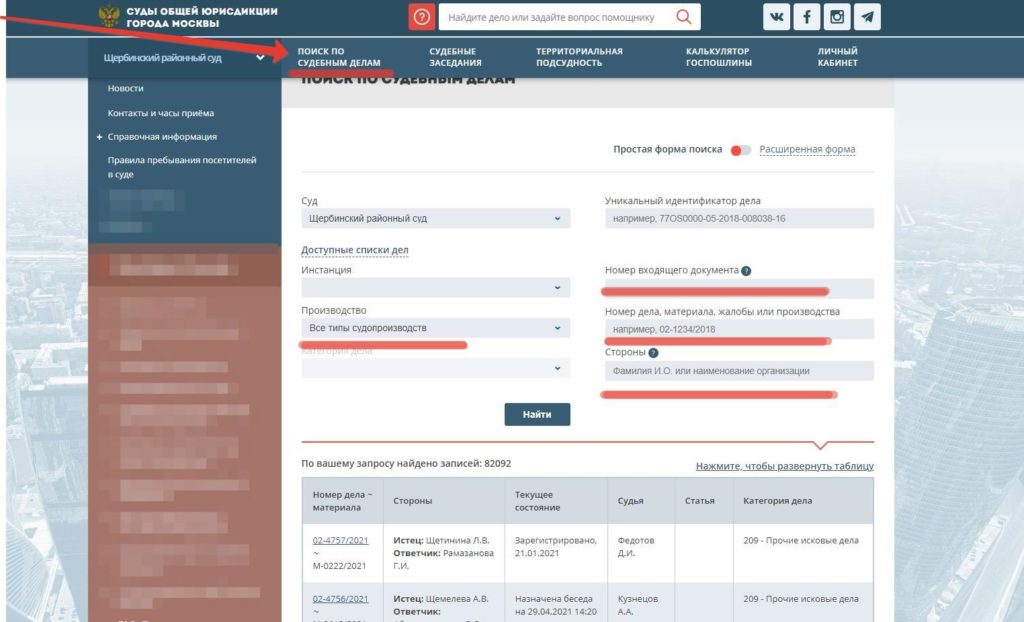Click the Найти button
This screenshot has height=622, width=1024.
pos(537,414)
